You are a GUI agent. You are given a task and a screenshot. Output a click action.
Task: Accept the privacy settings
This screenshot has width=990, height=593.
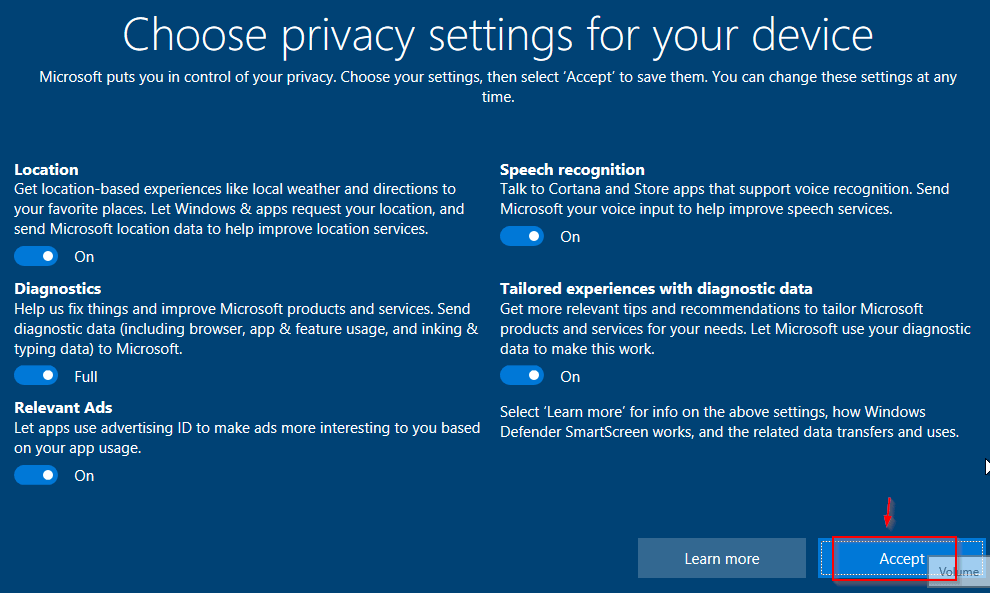coord(902,558)
